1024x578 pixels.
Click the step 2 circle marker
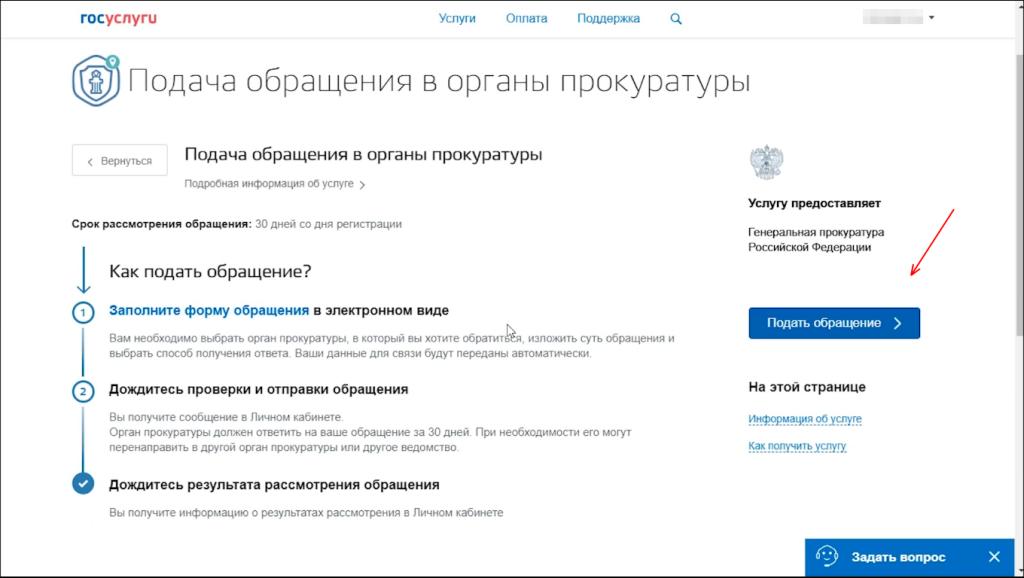click(83, 391)
